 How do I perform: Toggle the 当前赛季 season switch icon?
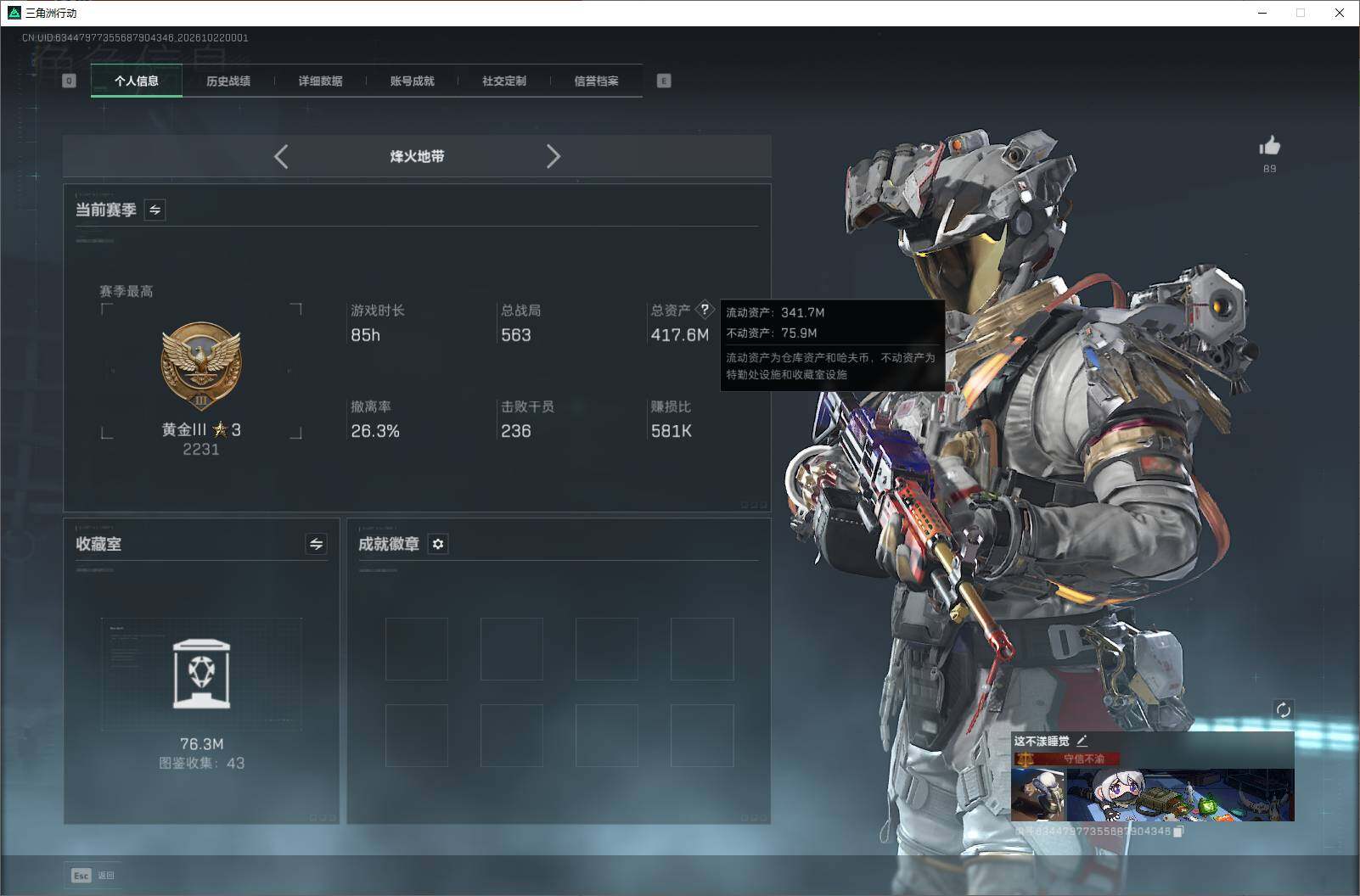pyautogui.click(x=155, y=210)
